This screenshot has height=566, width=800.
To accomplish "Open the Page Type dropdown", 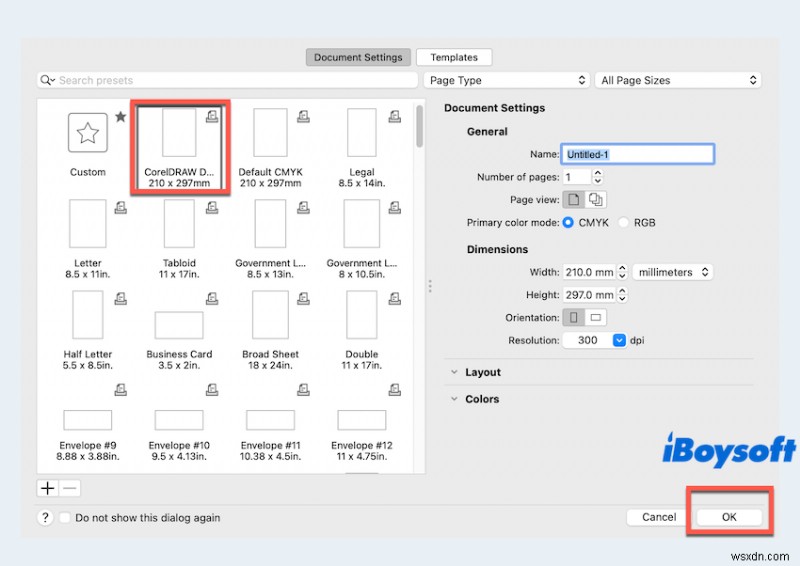I will click(507, 80).
